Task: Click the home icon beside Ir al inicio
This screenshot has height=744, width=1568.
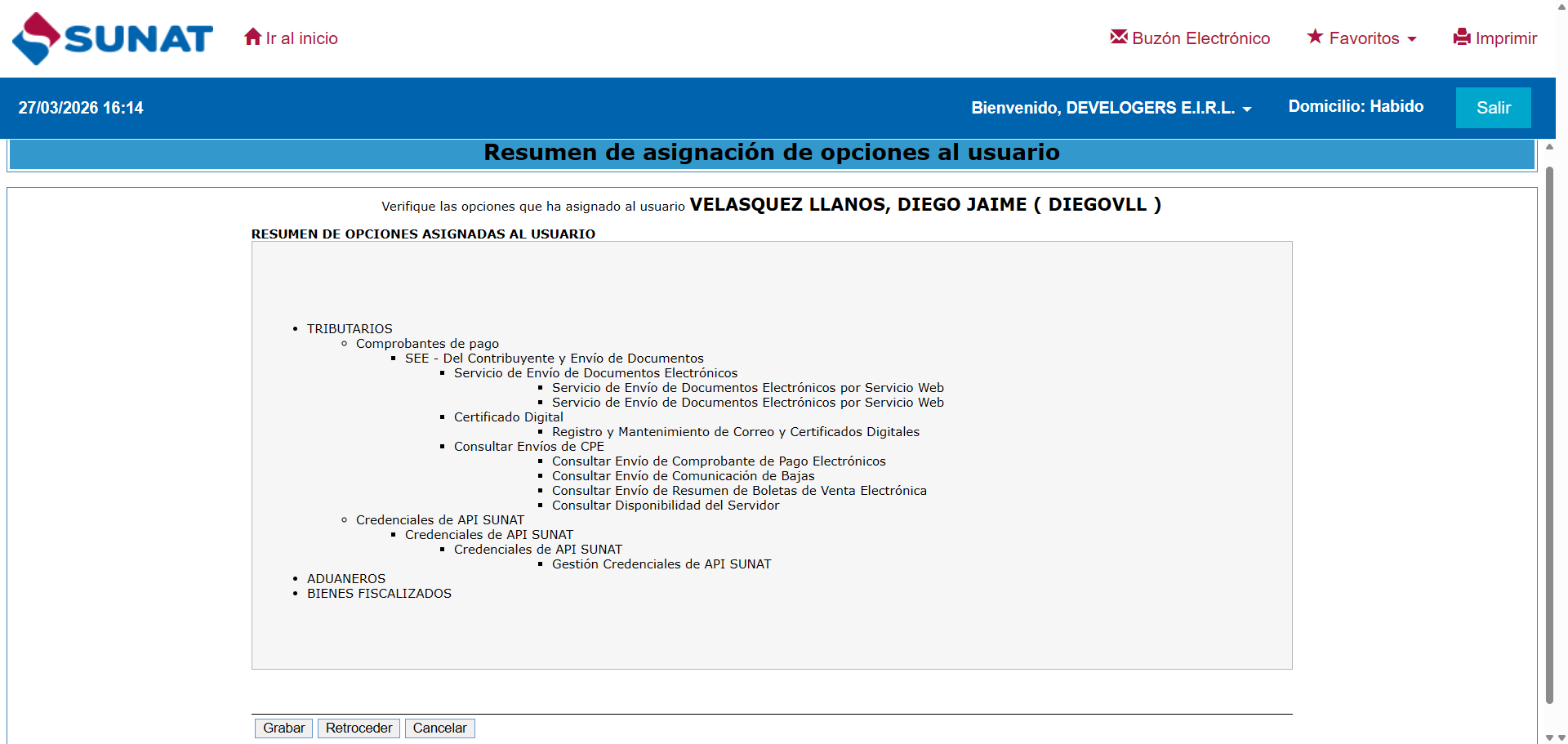Action: [252, 38]
